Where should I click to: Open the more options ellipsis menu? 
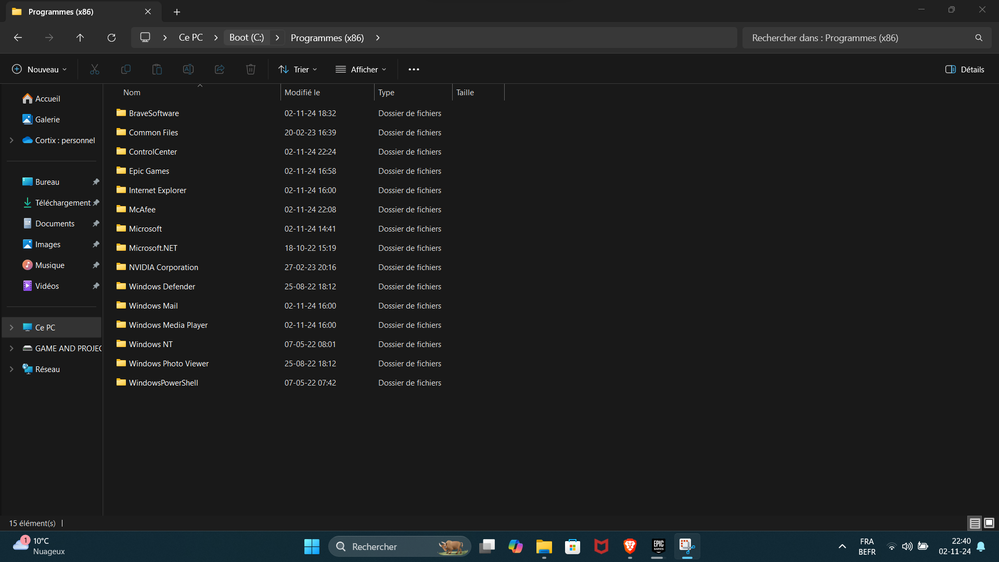[x=414, y=70]
